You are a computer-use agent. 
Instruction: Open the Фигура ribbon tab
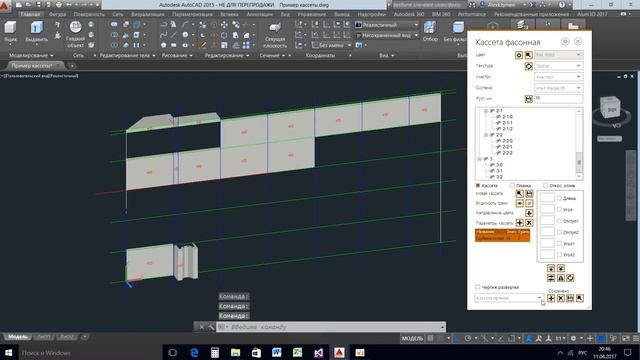[57, 14]
